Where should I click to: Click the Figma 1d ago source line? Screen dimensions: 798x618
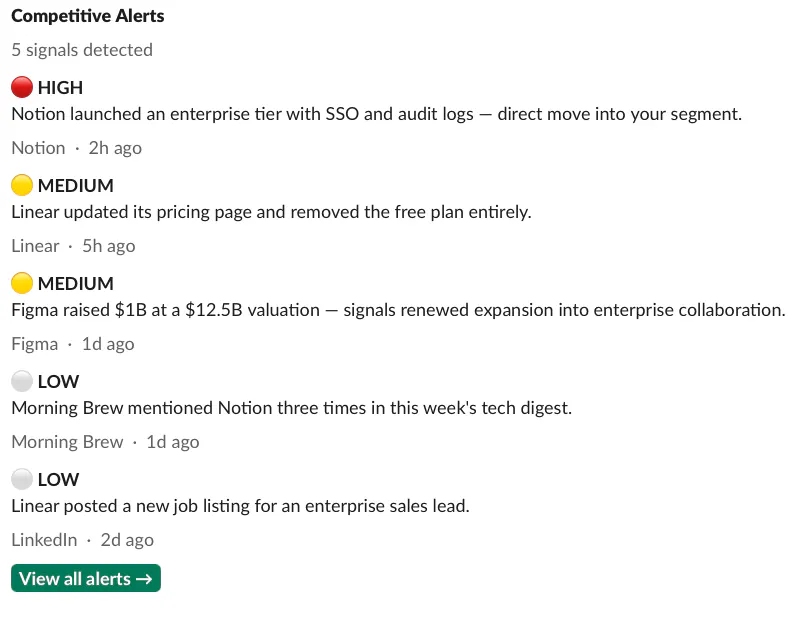click(x=73, y=344)
